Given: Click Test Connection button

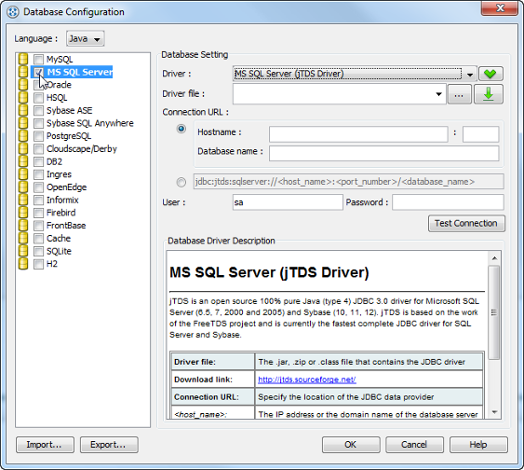Looking at the screenshot, I should click(x=467, y=223).
